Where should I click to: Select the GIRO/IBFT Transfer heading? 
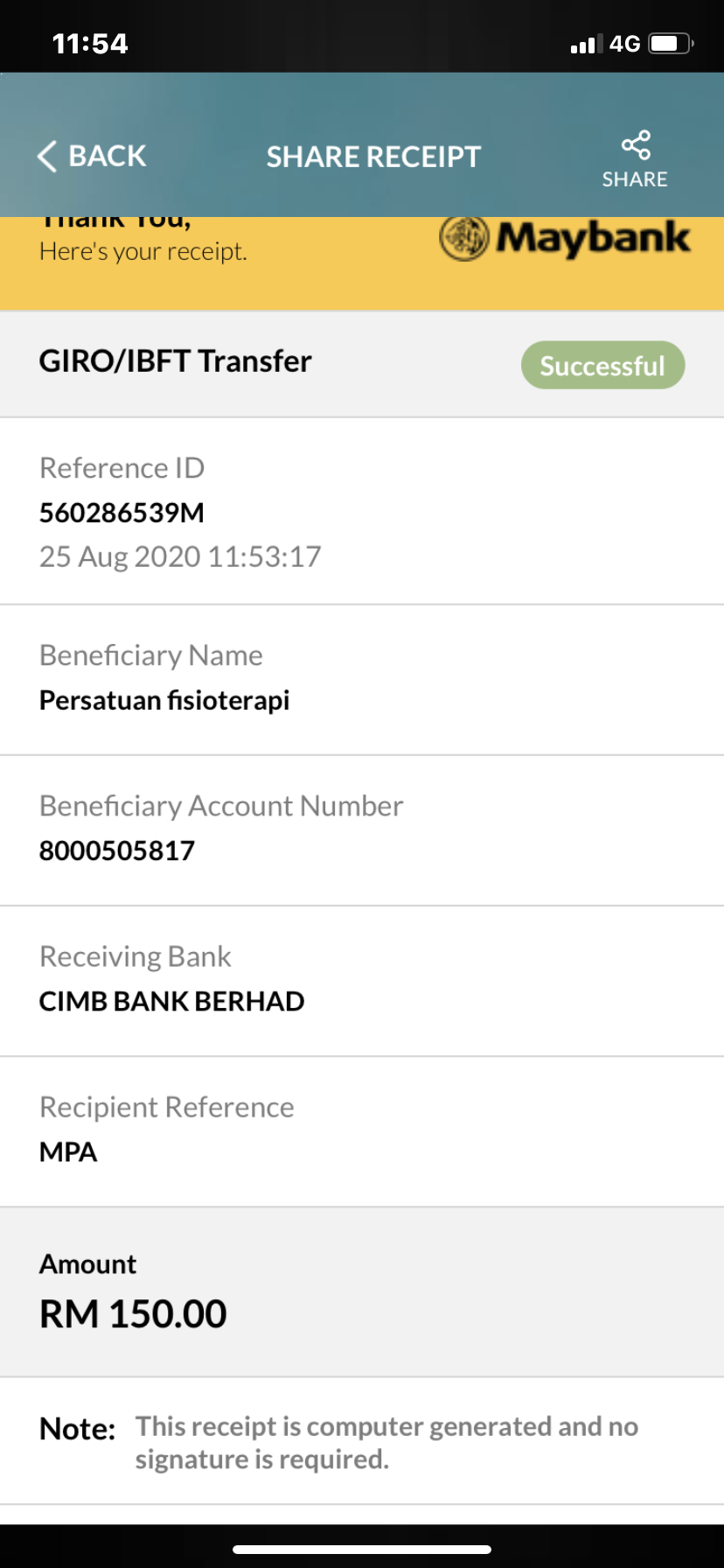pyautogui.click(x=175, y=361)
